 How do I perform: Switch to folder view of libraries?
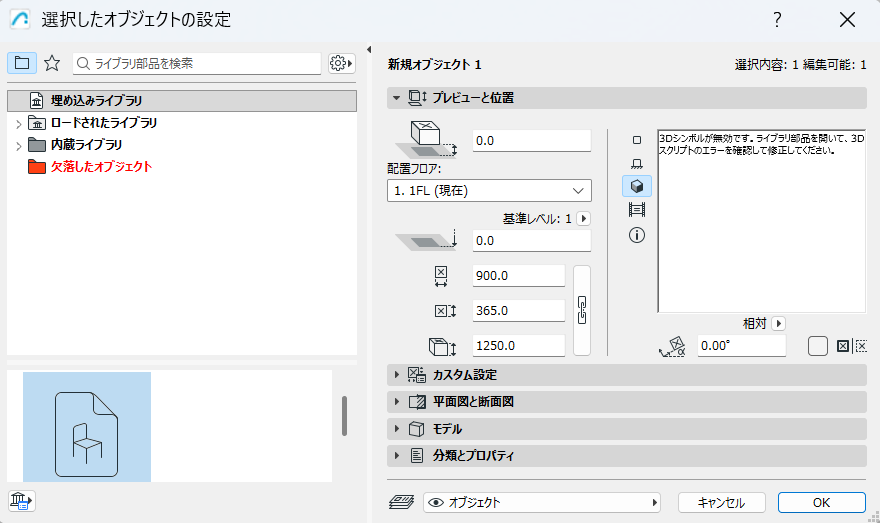[x=22, y=63]
